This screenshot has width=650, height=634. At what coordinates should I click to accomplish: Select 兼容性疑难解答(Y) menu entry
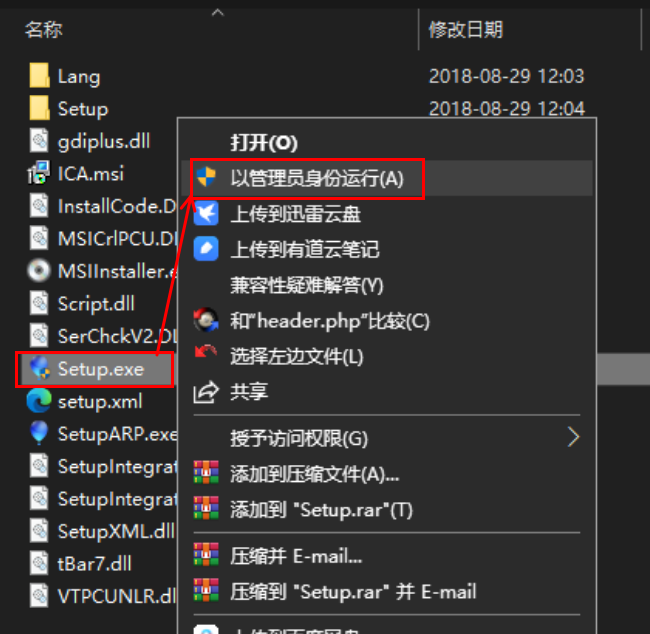(307, 285)
